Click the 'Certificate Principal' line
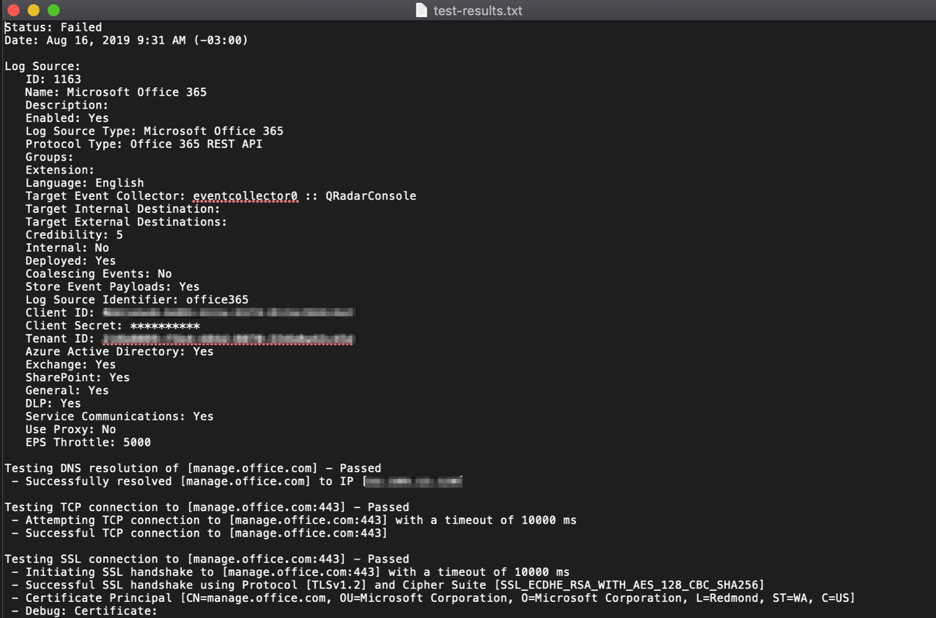Screen dimensions: 936x618 [433, 598]
